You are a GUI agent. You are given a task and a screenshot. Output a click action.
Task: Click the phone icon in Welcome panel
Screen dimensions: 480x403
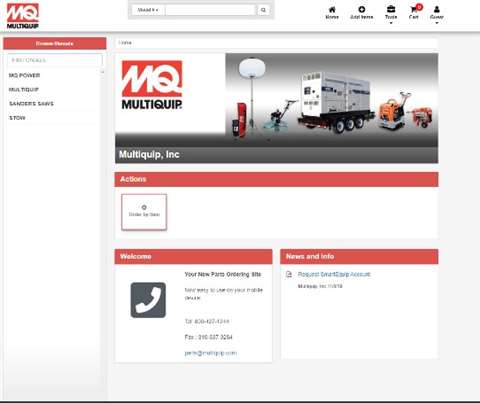click(148, 300)
